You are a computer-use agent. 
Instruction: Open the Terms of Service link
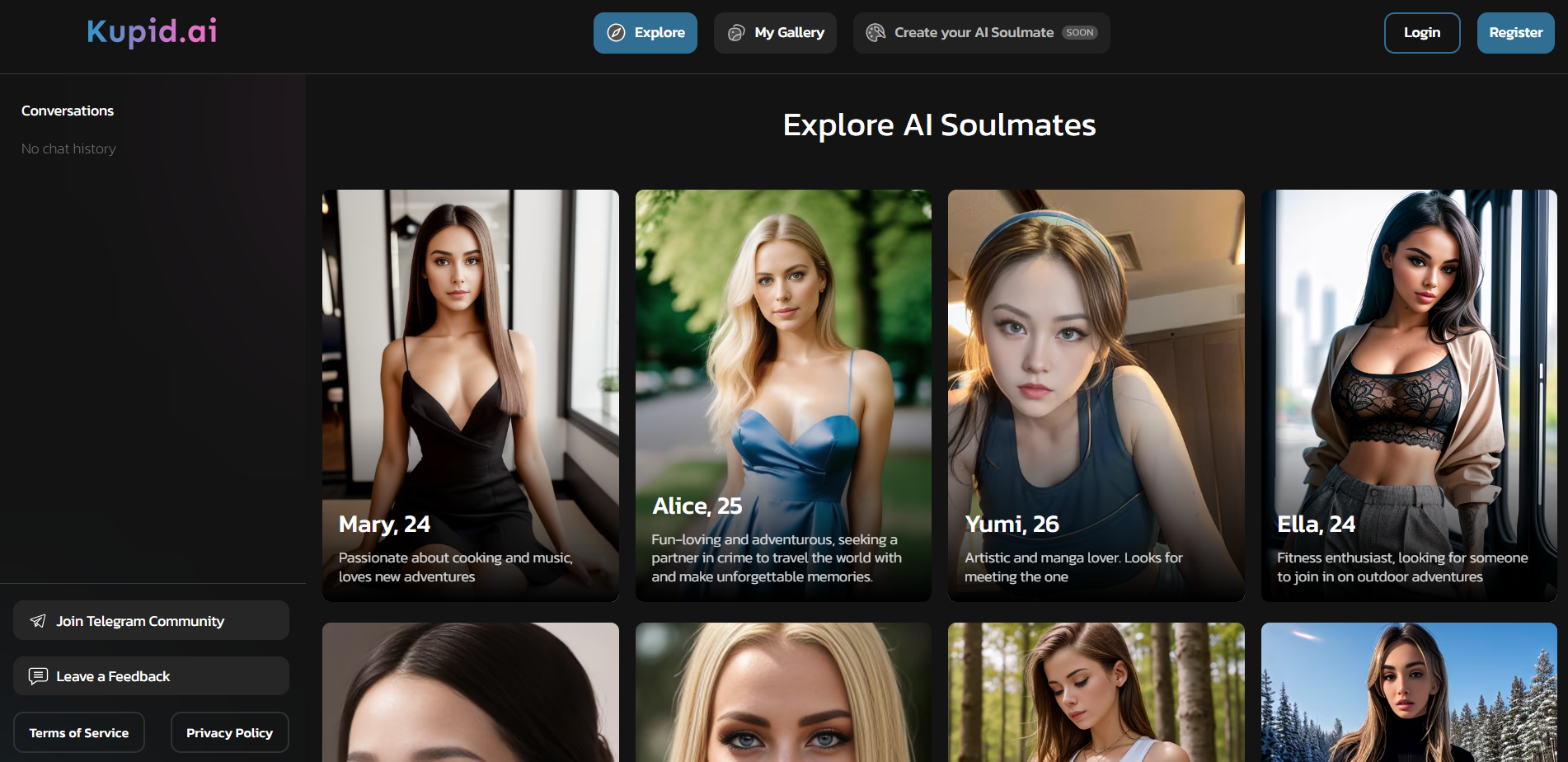pos(79,732)
